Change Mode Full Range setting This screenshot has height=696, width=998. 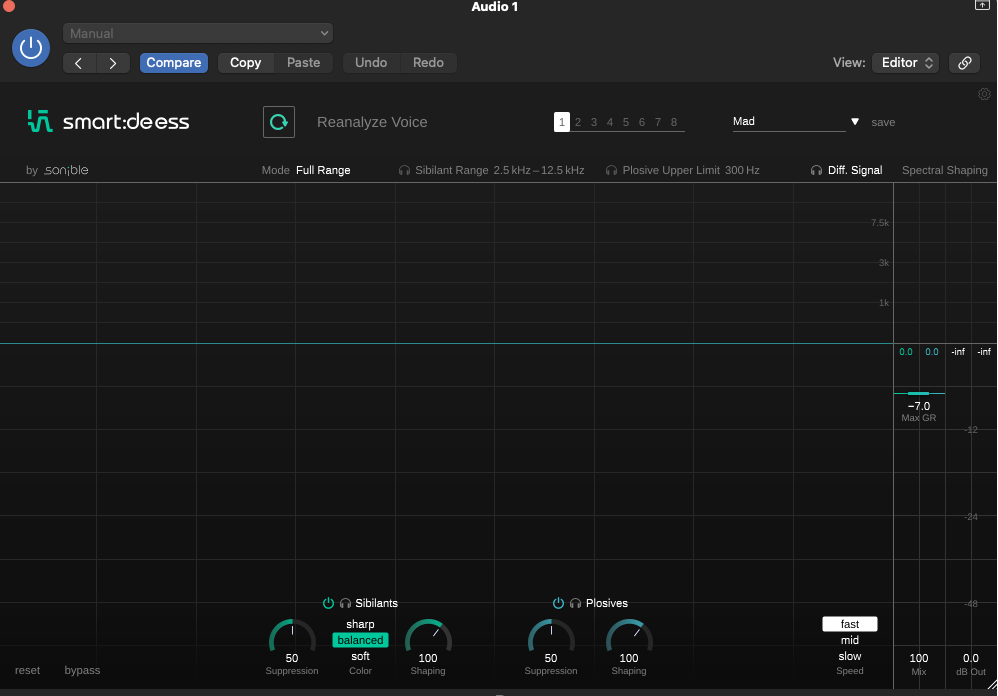coord(323,171)
